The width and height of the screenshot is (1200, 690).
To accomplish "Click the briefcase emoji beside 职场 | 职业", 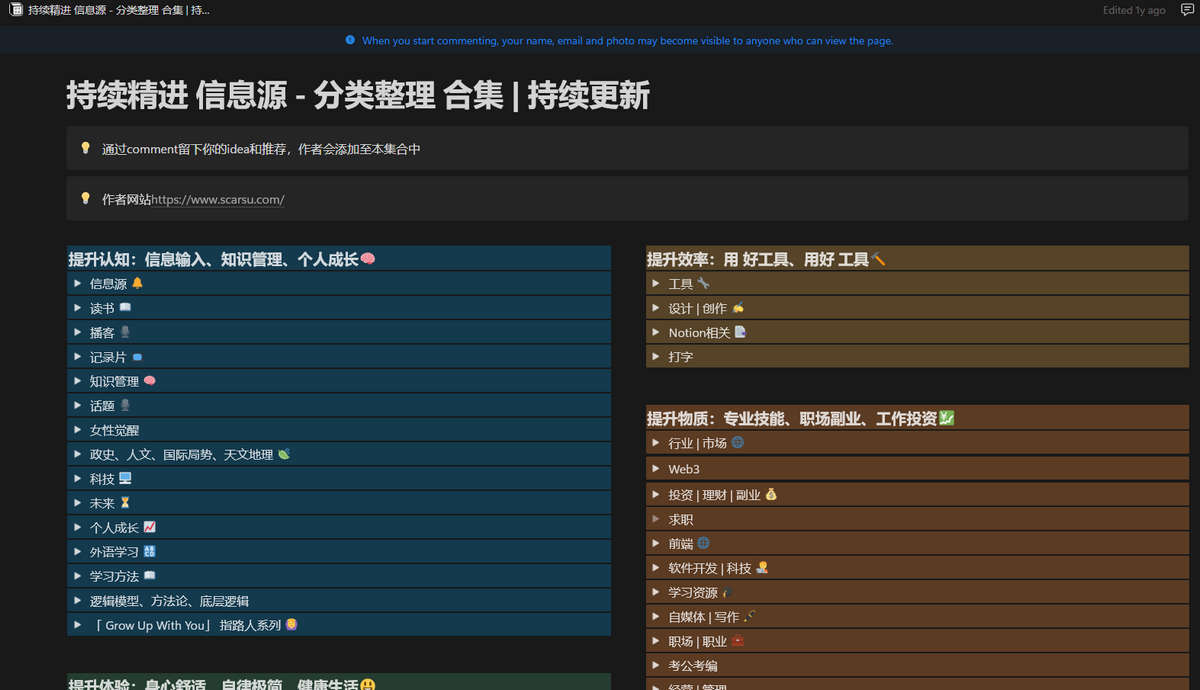I will click(x=738, y=641).
